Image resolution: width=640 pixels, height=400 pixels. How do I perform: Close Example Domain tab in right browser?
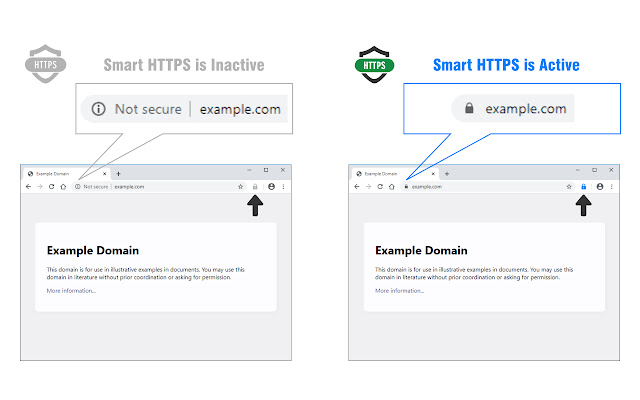(x=433, y=174)
